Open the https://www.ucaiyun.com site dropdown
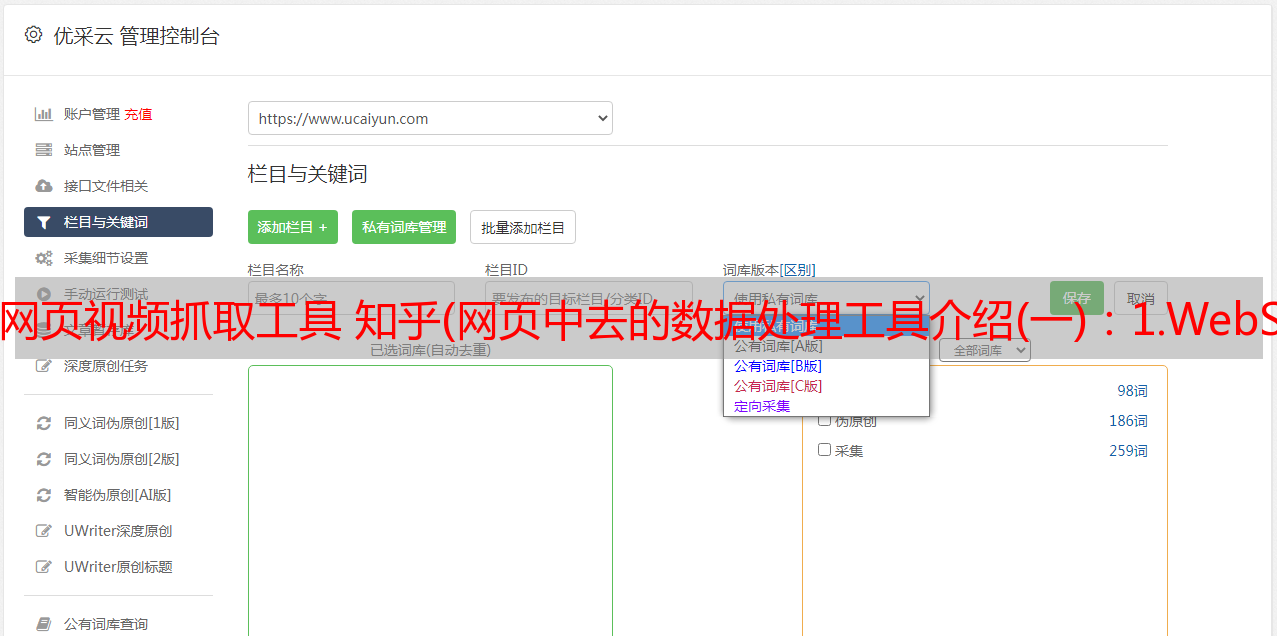The image size is (1277, 636). click(430, 118)
